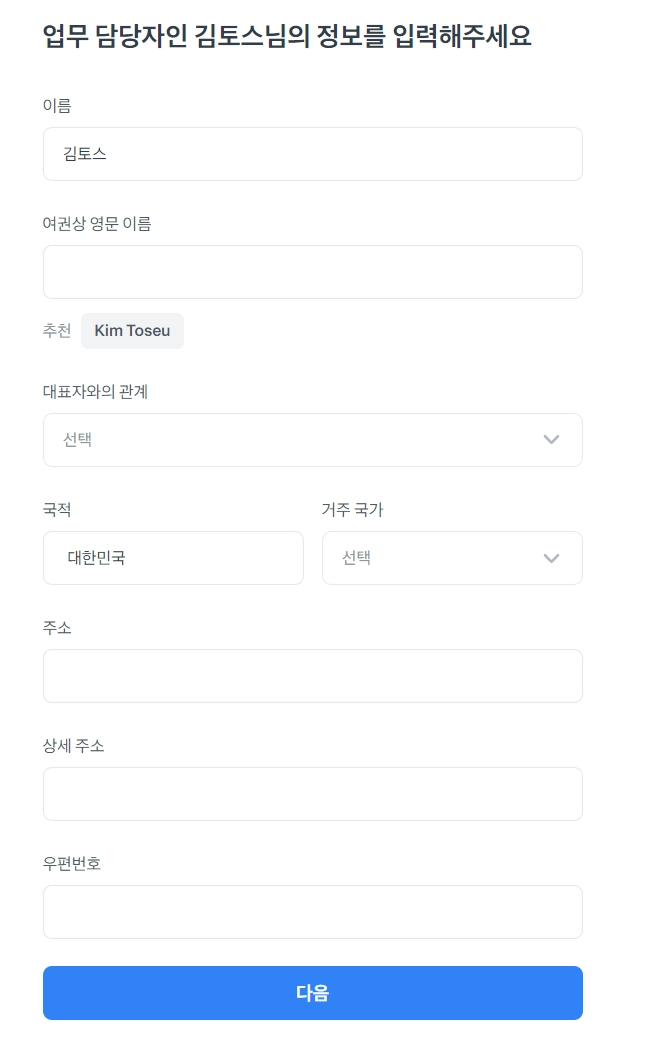Click the 여권상 영문 이름 label text
Image resolution: width=647 pixels, height=1039 pixels.
97,224
